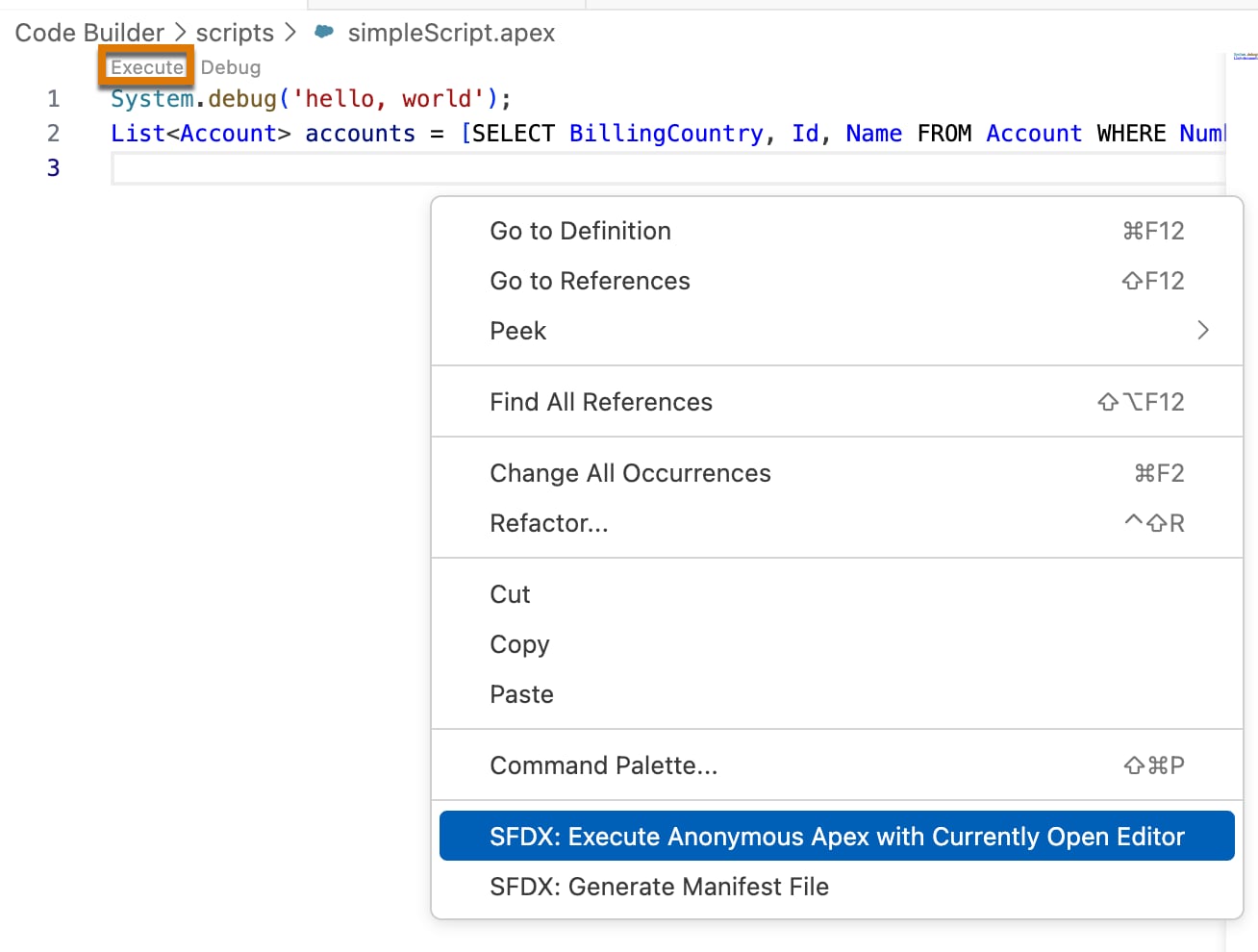This screenshot has height=952, width=1258.
Task: Click the Debug code lens link
Action: pos(231,67)
